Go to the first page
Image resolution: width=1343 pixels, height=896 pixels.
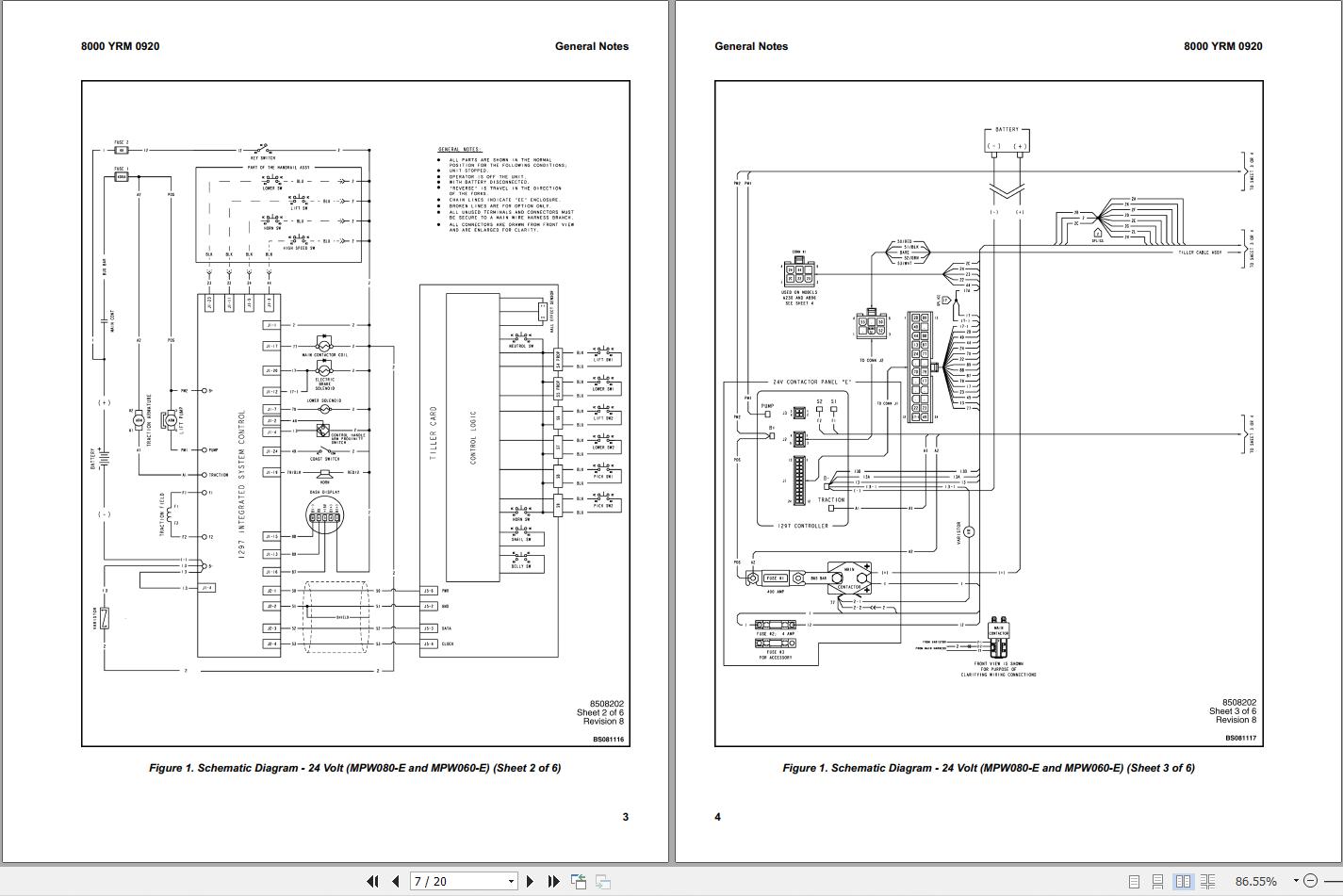372,881
